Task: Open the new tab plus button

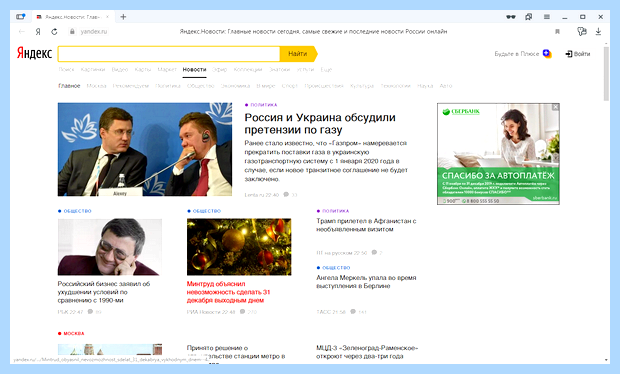Action: [x=123, y=17]
